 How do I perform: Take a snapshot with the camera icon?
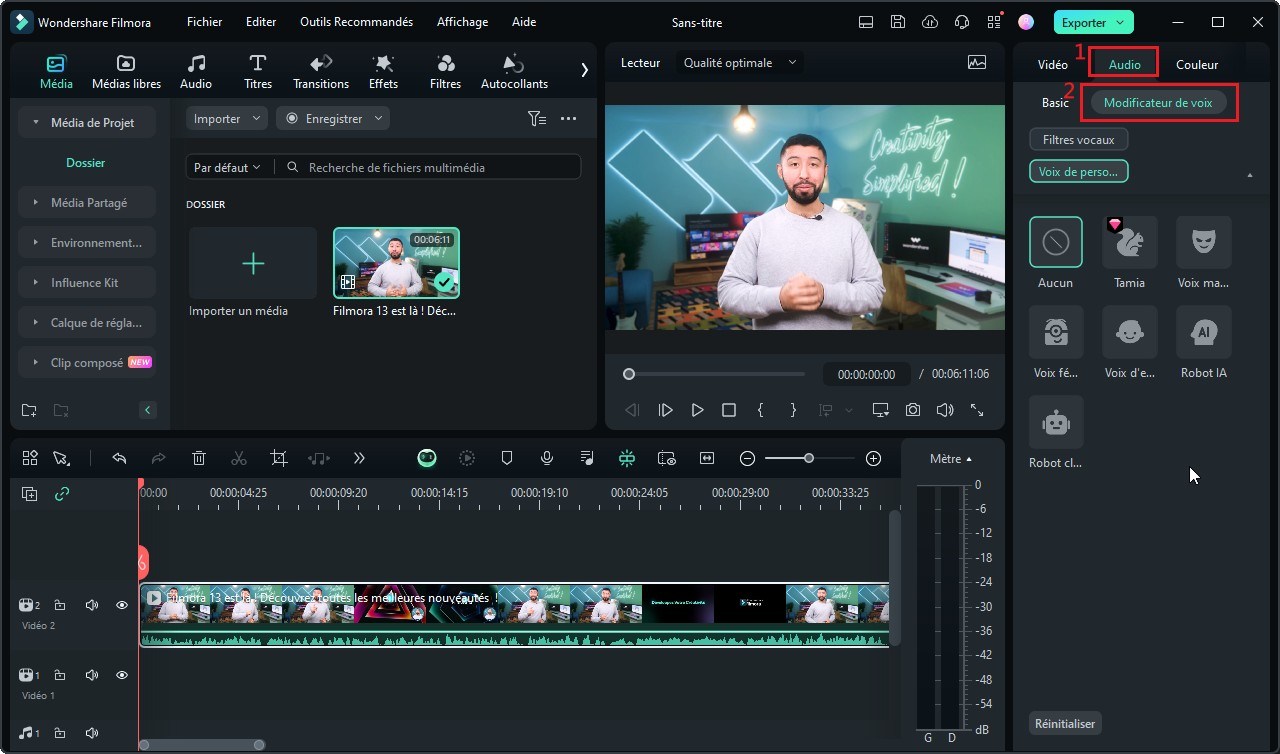coord(913,410)
